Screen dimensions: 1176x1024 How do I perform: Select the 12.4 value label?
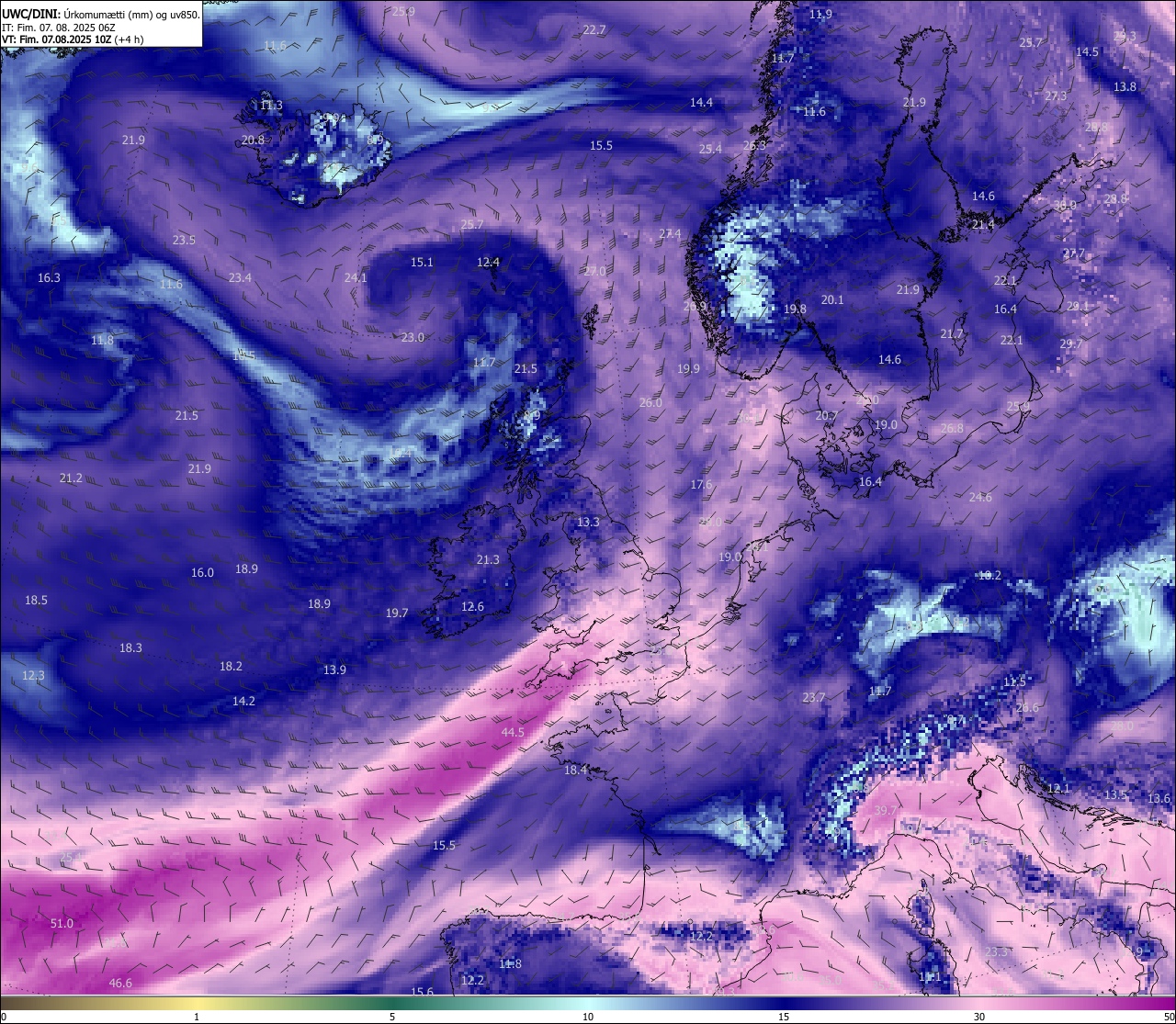(488, 262)
